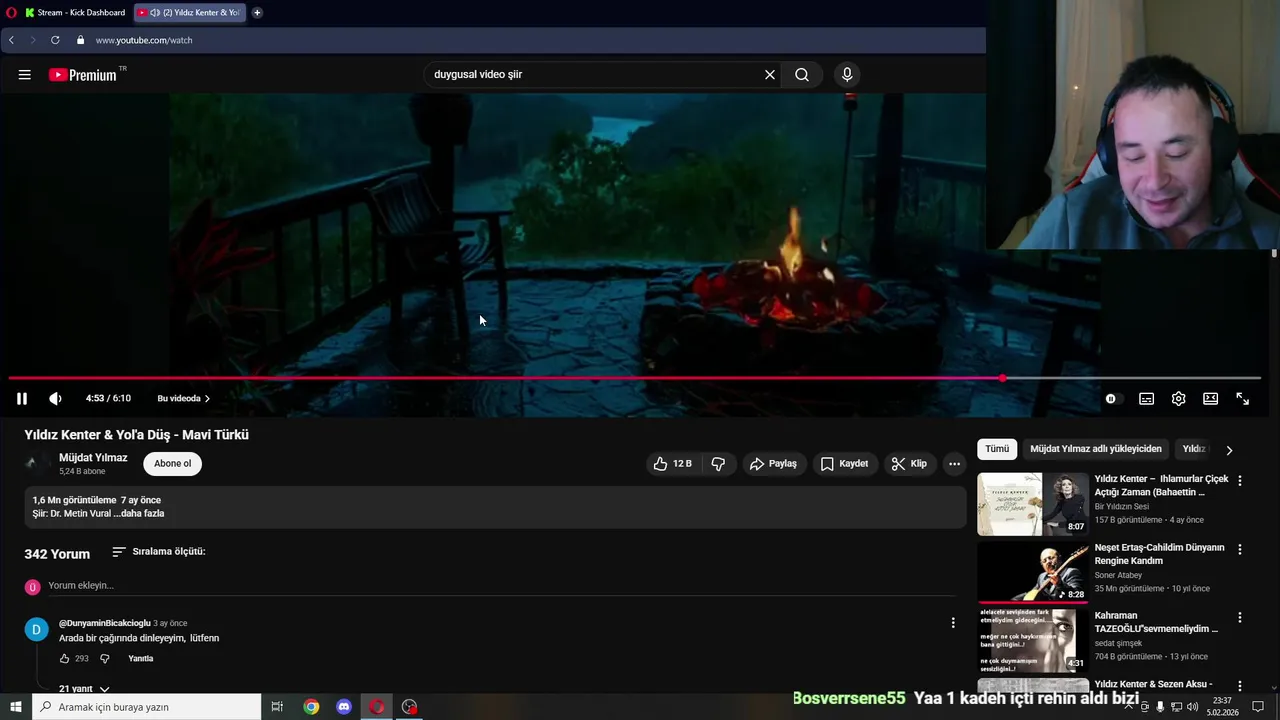The width and height of the screenshot is (1280, 720).
Task: Open 'Yıldız Kenter & Sezen Aksu' video title
Action: [1153, 685]
